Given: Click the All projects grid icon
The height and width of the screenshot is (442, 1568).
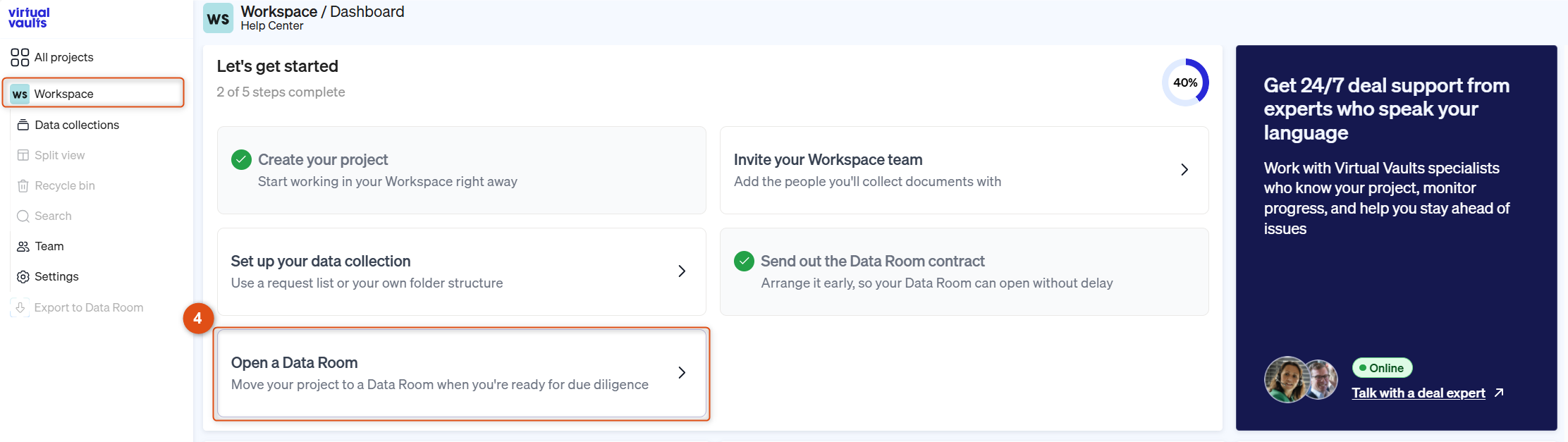Looking at the screenshot, I should (20, 57).
